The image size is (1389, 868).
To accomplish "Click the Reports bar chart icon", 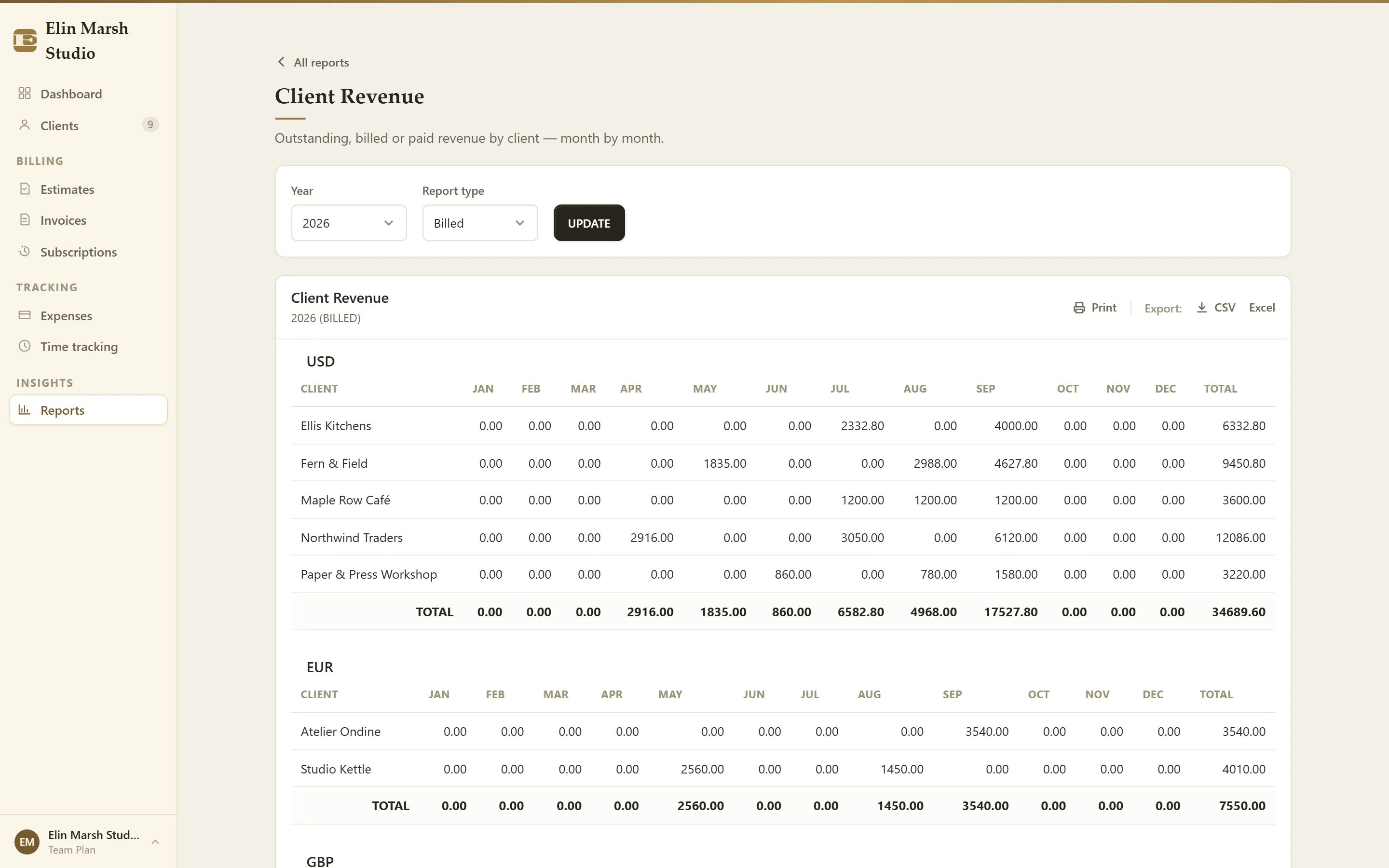I will [24, 410].
